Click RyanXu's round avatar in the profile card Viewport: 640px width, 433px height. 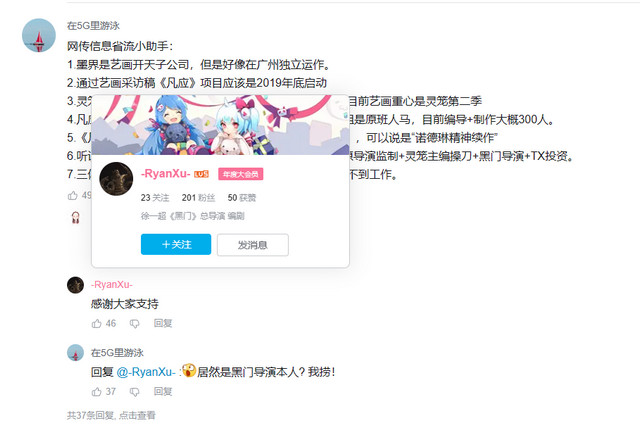tap(116, 179)
